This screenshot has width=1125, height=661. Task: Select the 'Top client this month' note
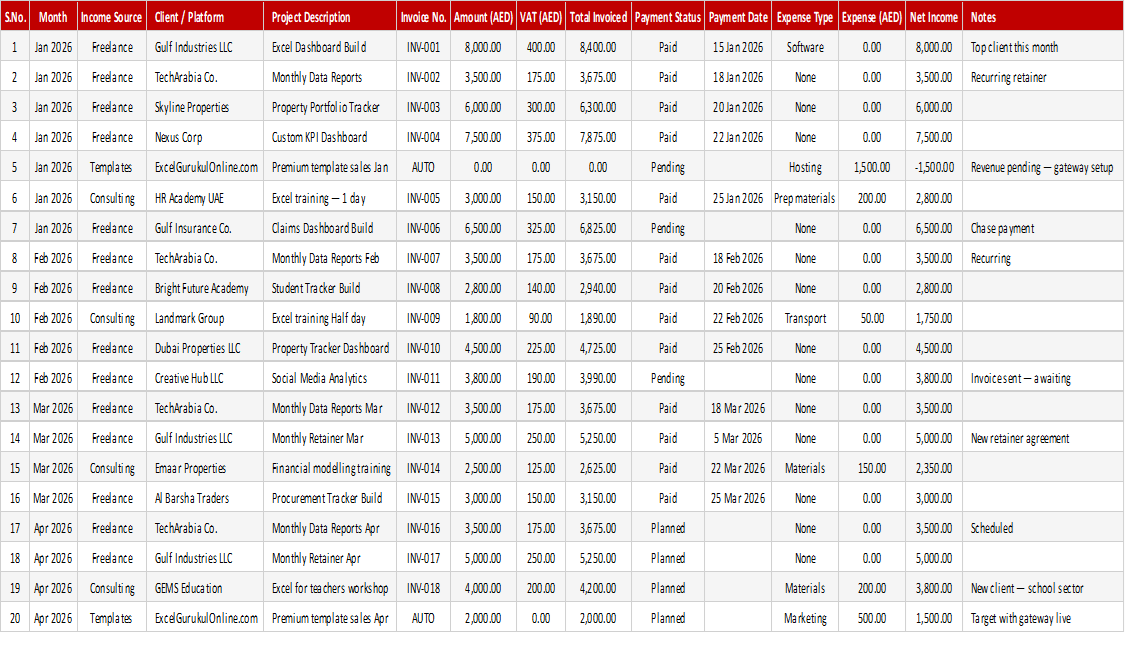(1043, 47)
